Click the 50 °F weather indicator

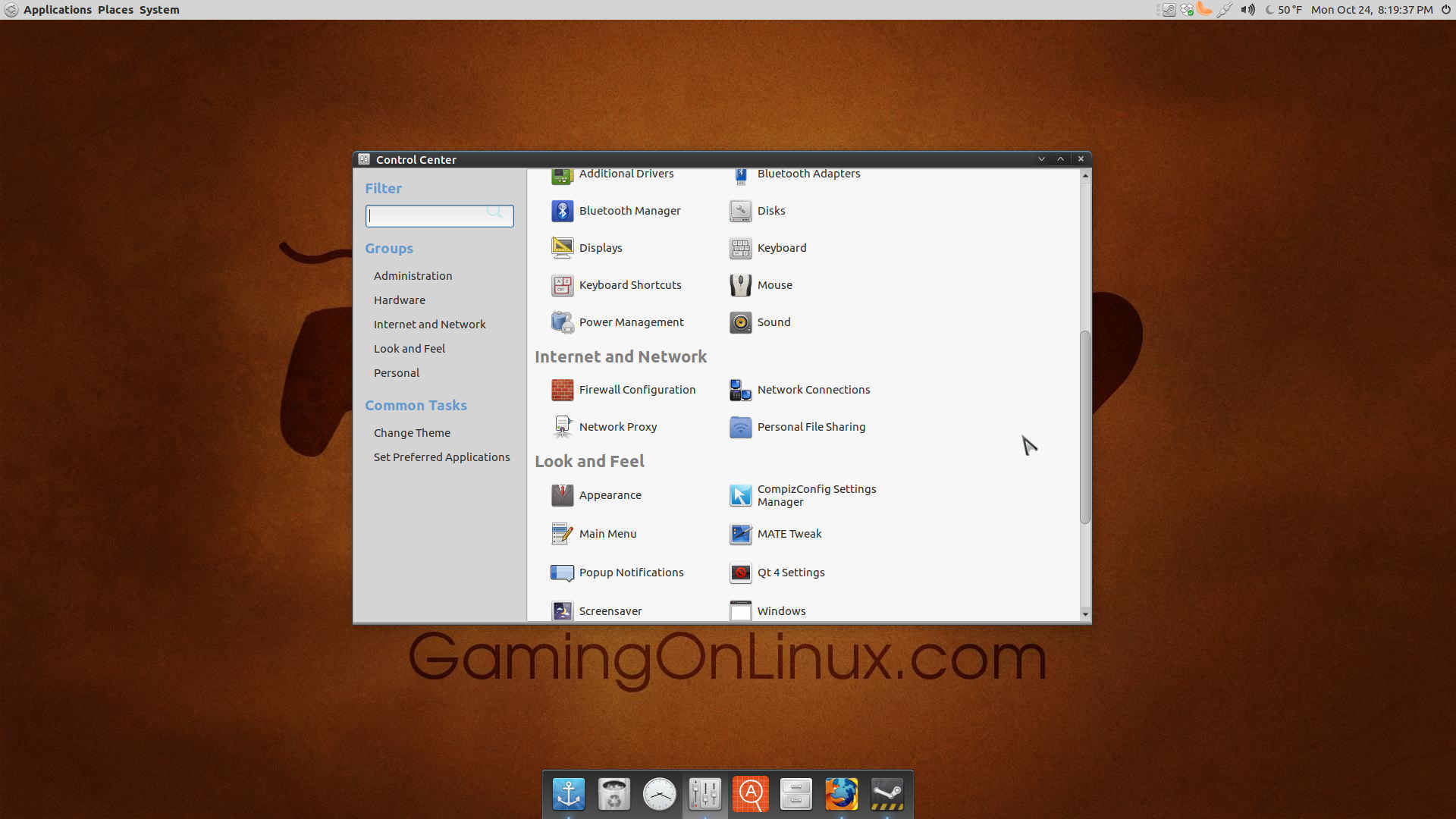1283,10
